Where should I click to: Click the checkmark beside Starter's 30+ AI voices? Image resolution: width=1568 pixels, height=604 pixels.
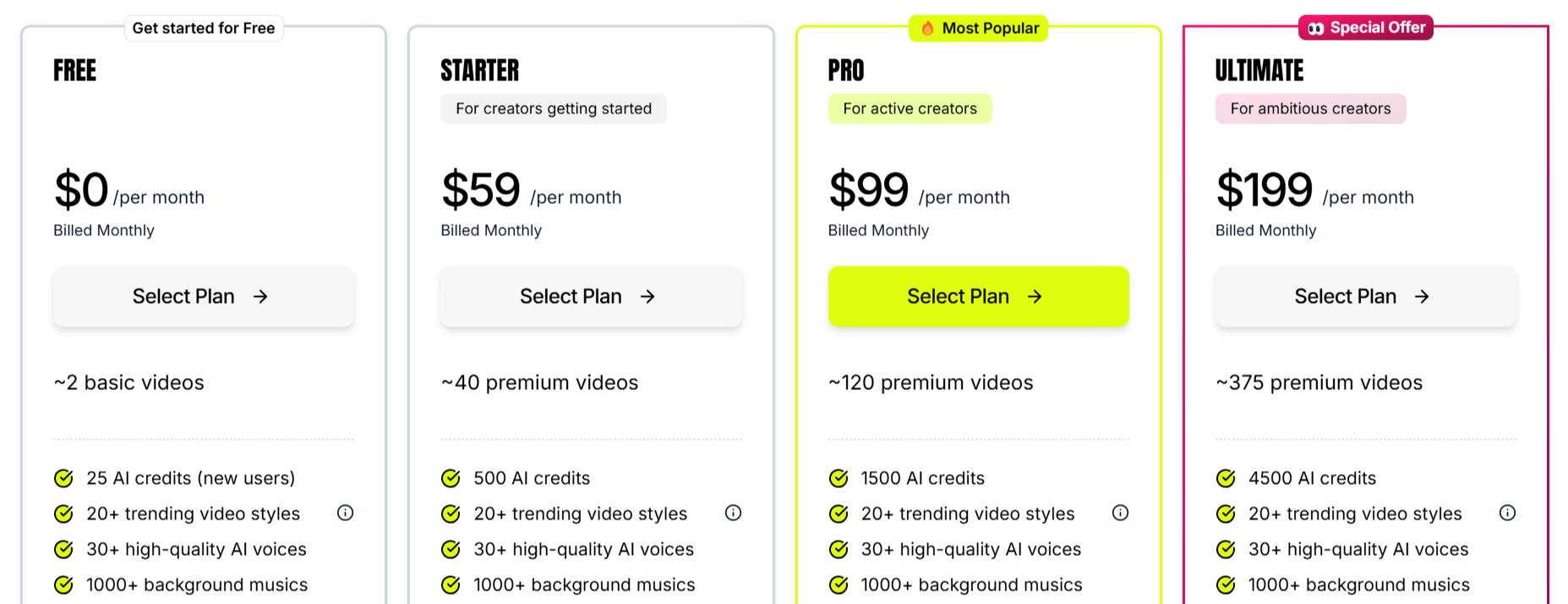tap(450, 549)
